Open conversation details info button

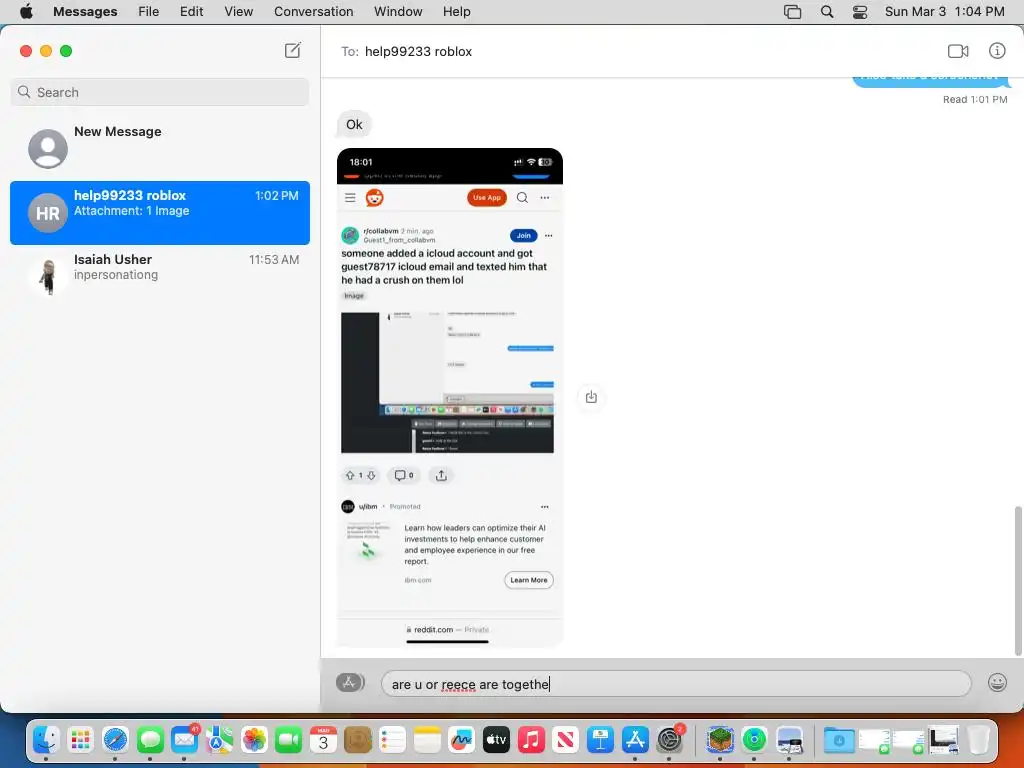click(x=997, y=51)
